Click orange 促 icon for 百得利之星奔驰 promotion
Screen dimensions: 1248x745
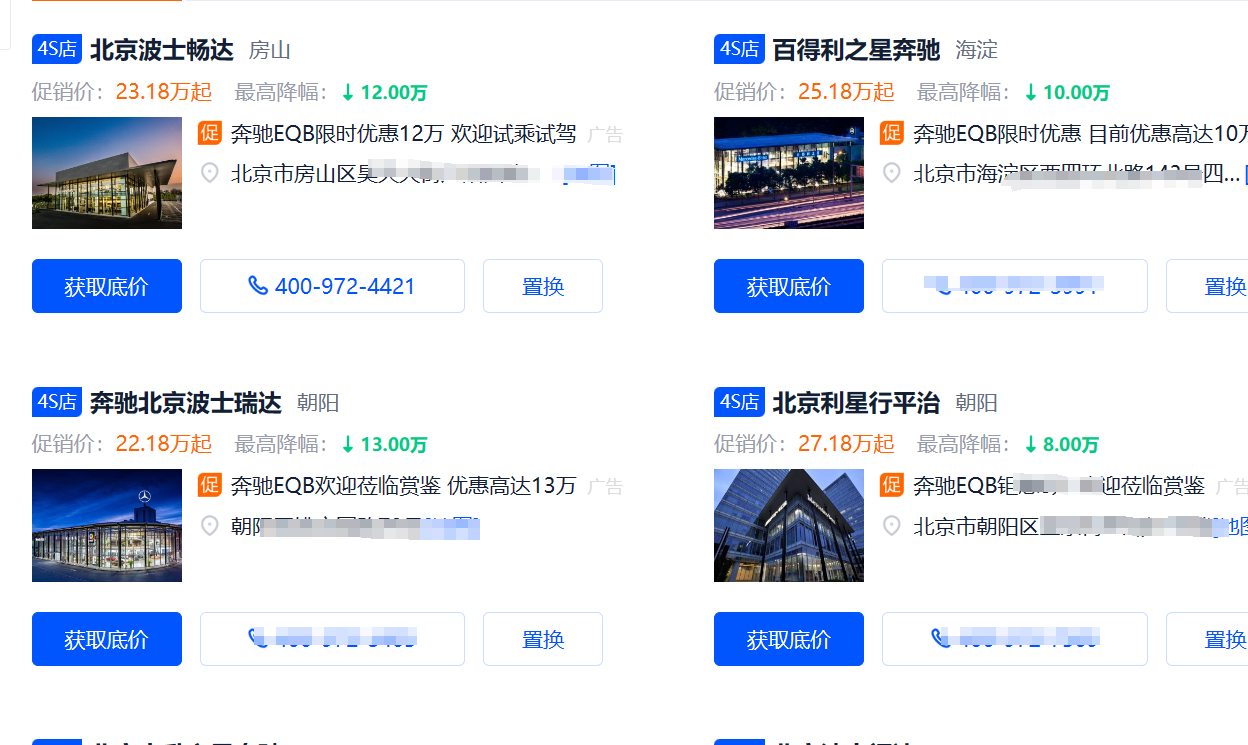click(x=891, y=133)
